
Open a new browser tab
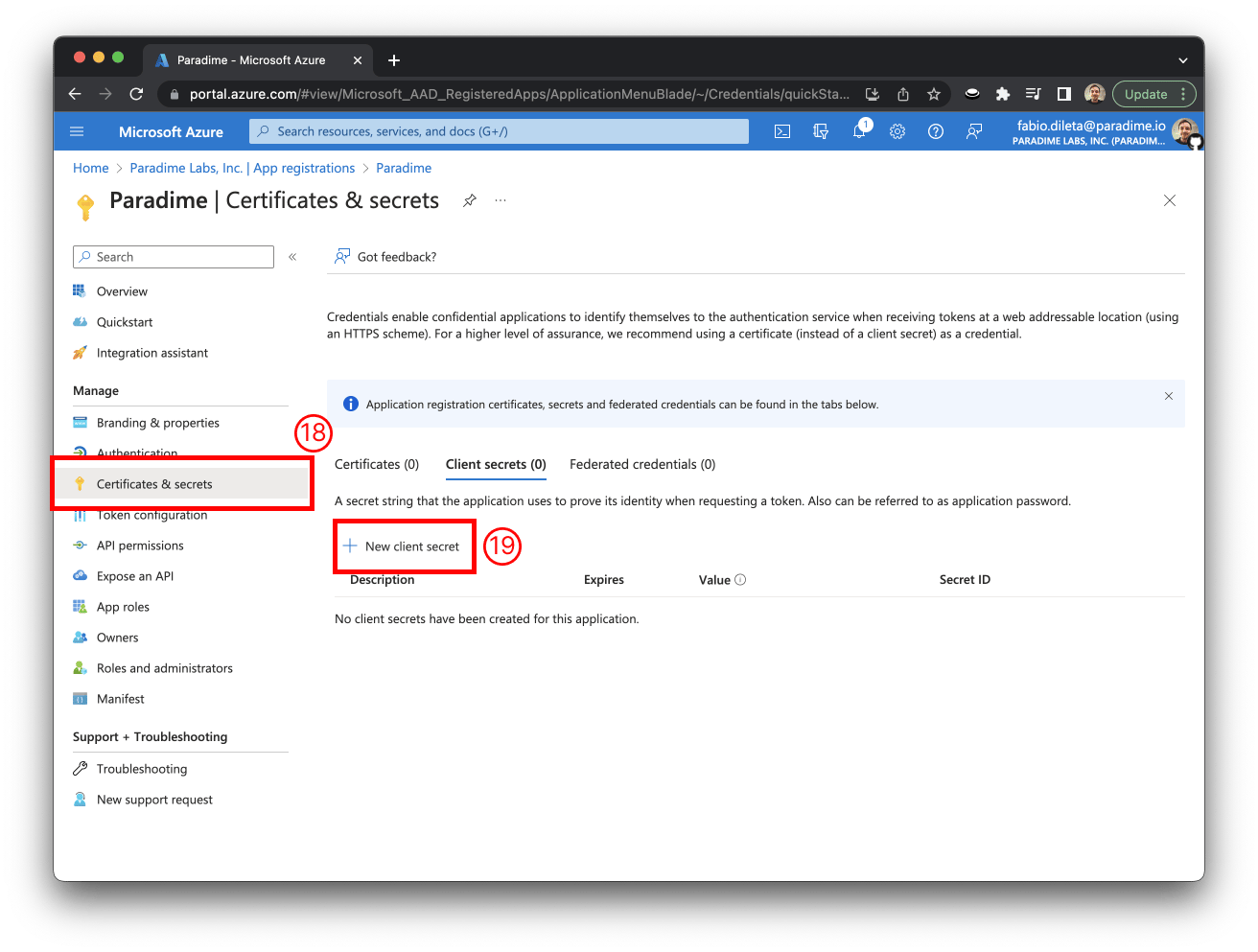point(394,60)
